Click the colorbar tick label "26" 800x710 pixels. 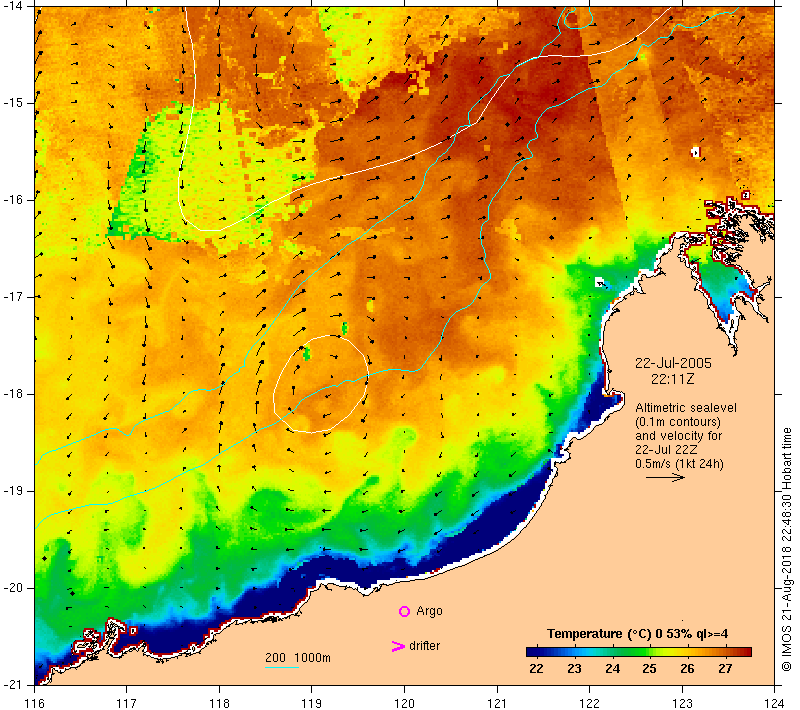[687, 668]
